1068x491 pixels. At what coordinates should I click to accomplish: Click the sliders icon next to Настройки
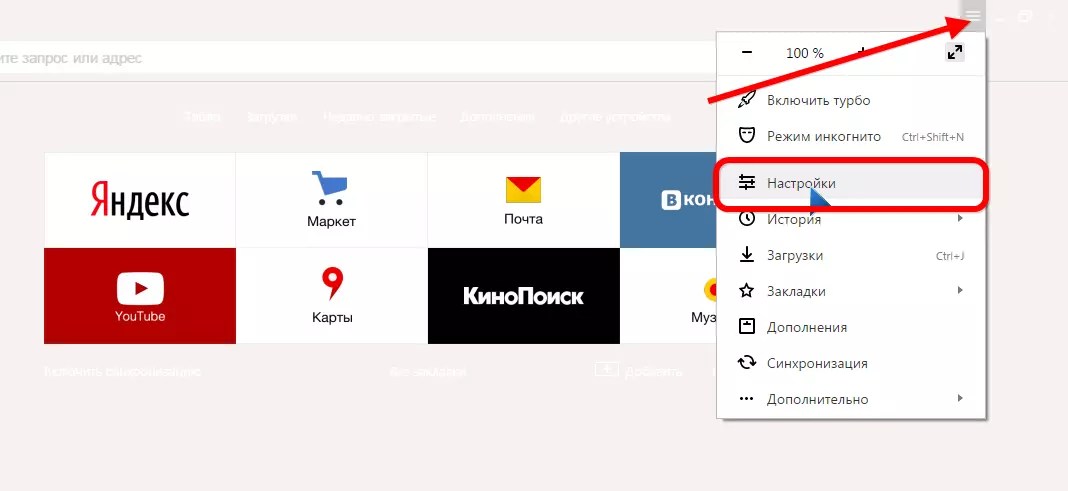[747, 183]
